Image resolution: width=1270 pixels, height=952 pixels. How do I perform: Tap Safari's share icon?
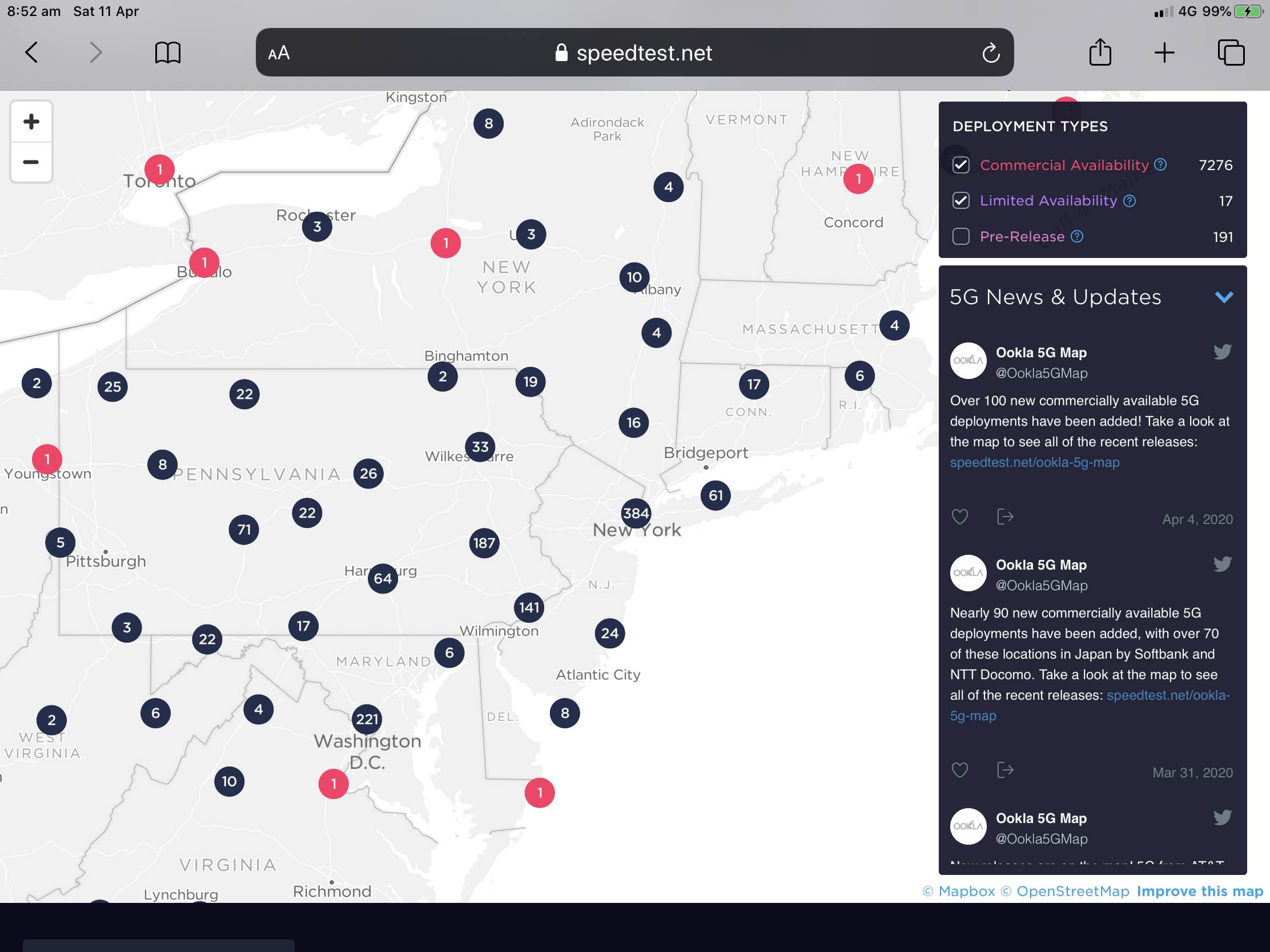point(1099,53)
